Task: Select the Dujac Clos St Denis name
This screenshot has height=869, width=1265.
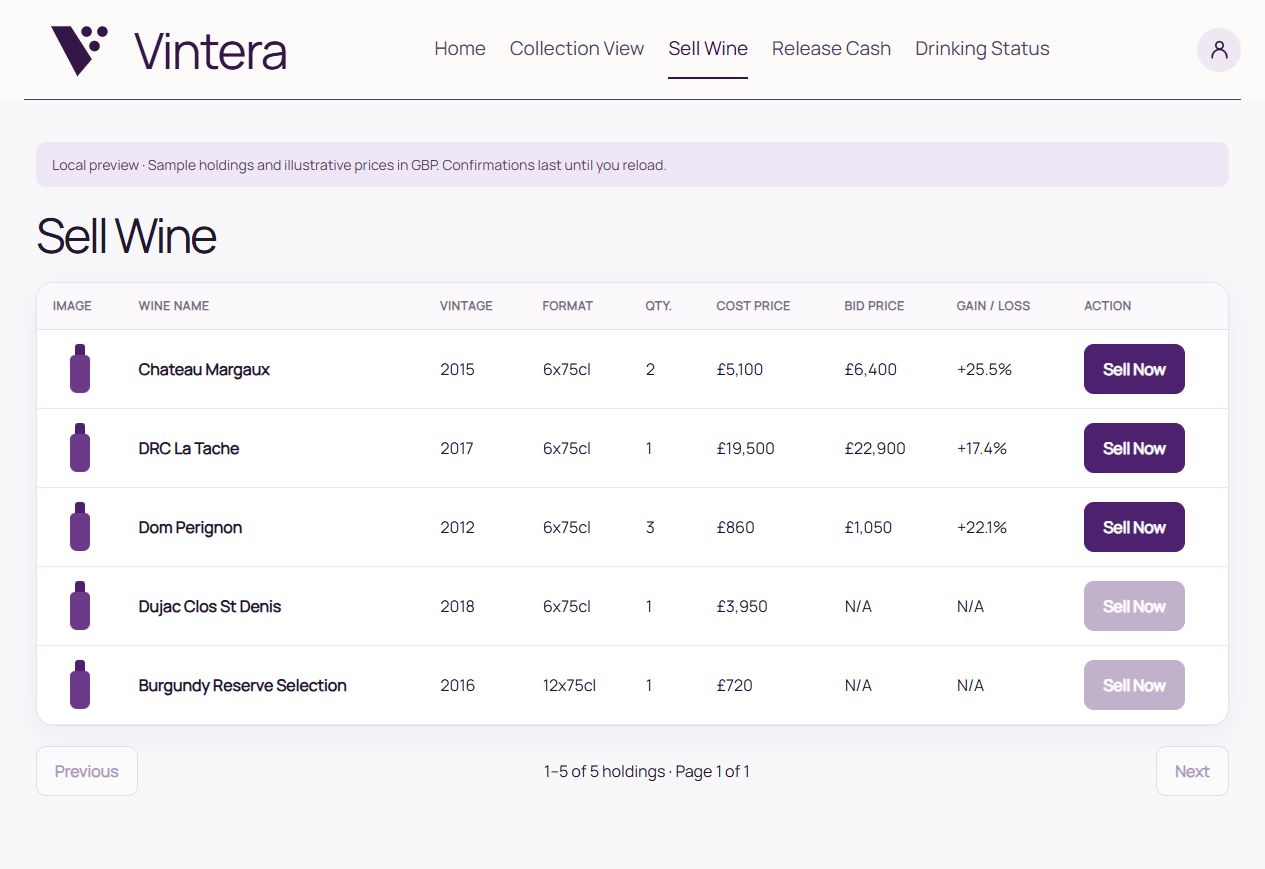Action: pos(210,606)
